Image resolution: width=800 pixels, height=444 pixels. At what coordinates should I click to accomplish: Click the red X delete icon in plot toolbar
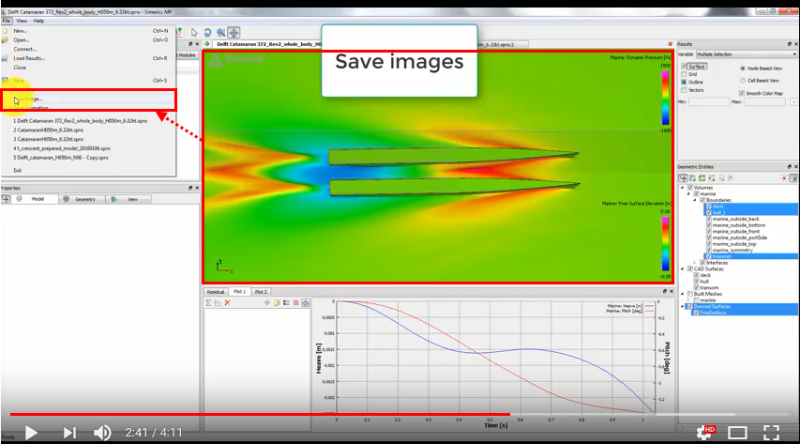[x=228, y=303]
